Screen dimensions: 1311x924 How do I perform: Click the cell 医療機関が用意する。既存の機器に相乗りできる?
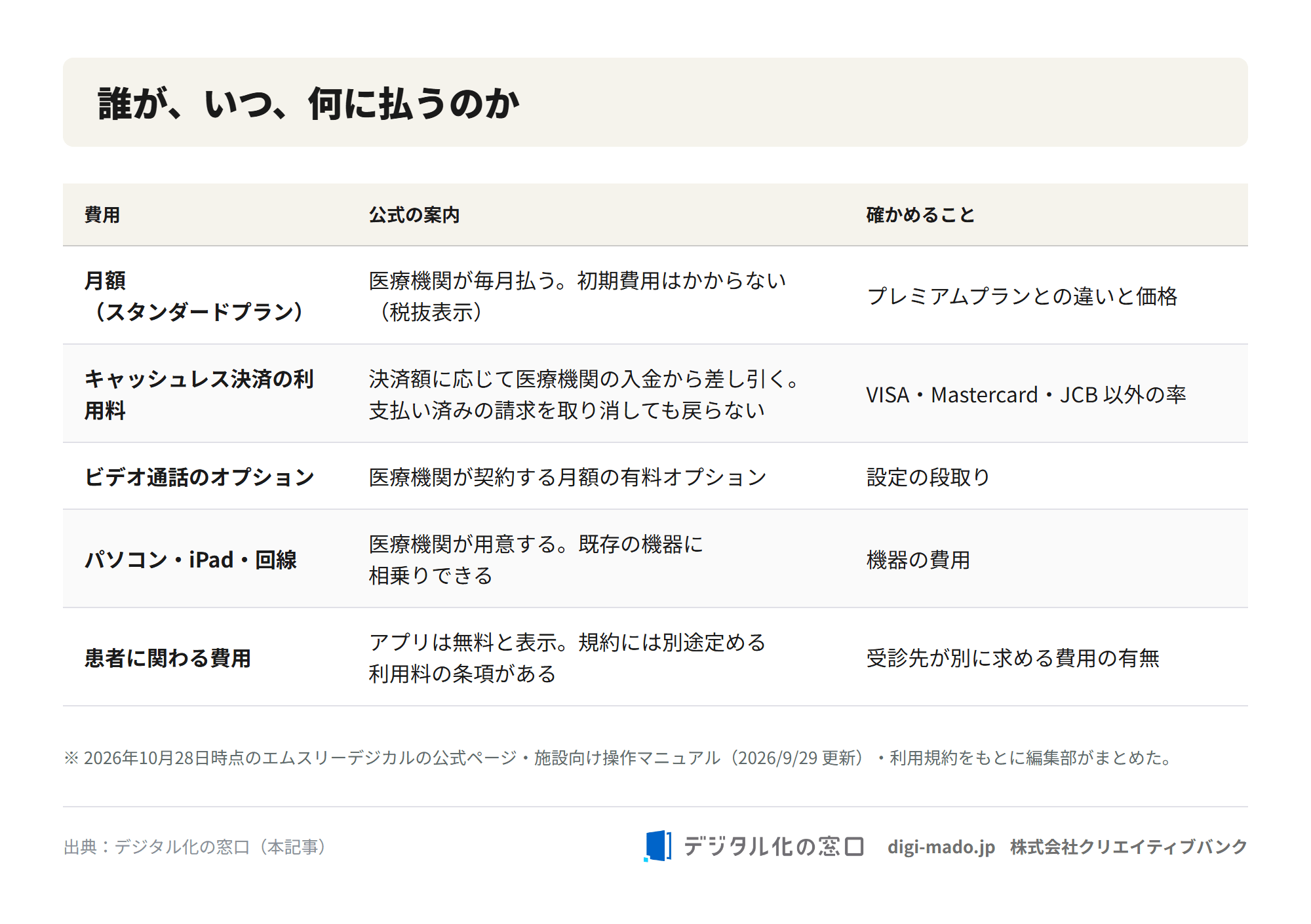tap(536, 560)
